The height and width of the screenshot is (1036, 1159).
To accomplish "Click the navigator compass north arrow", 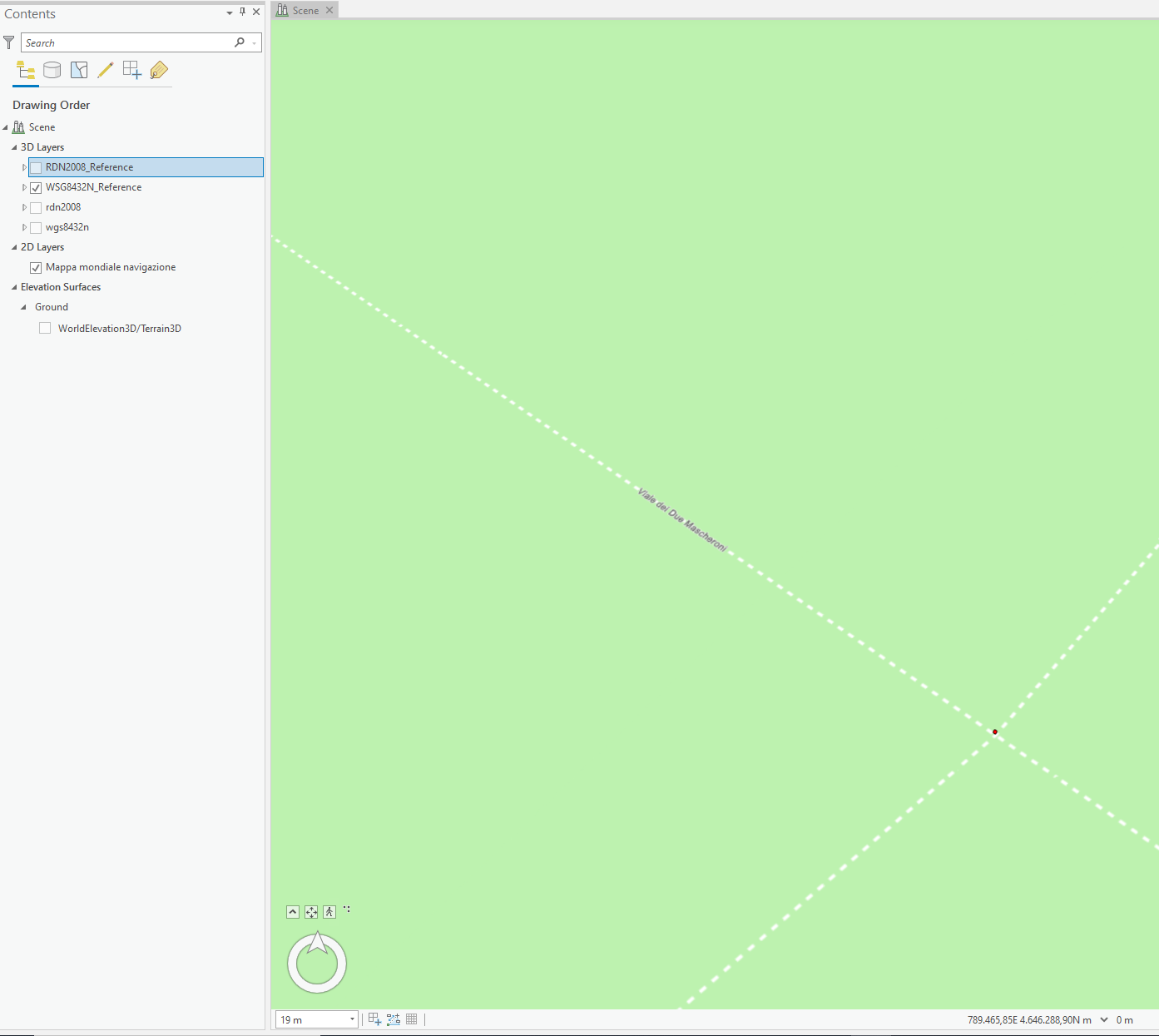I will tap(317, 944).
